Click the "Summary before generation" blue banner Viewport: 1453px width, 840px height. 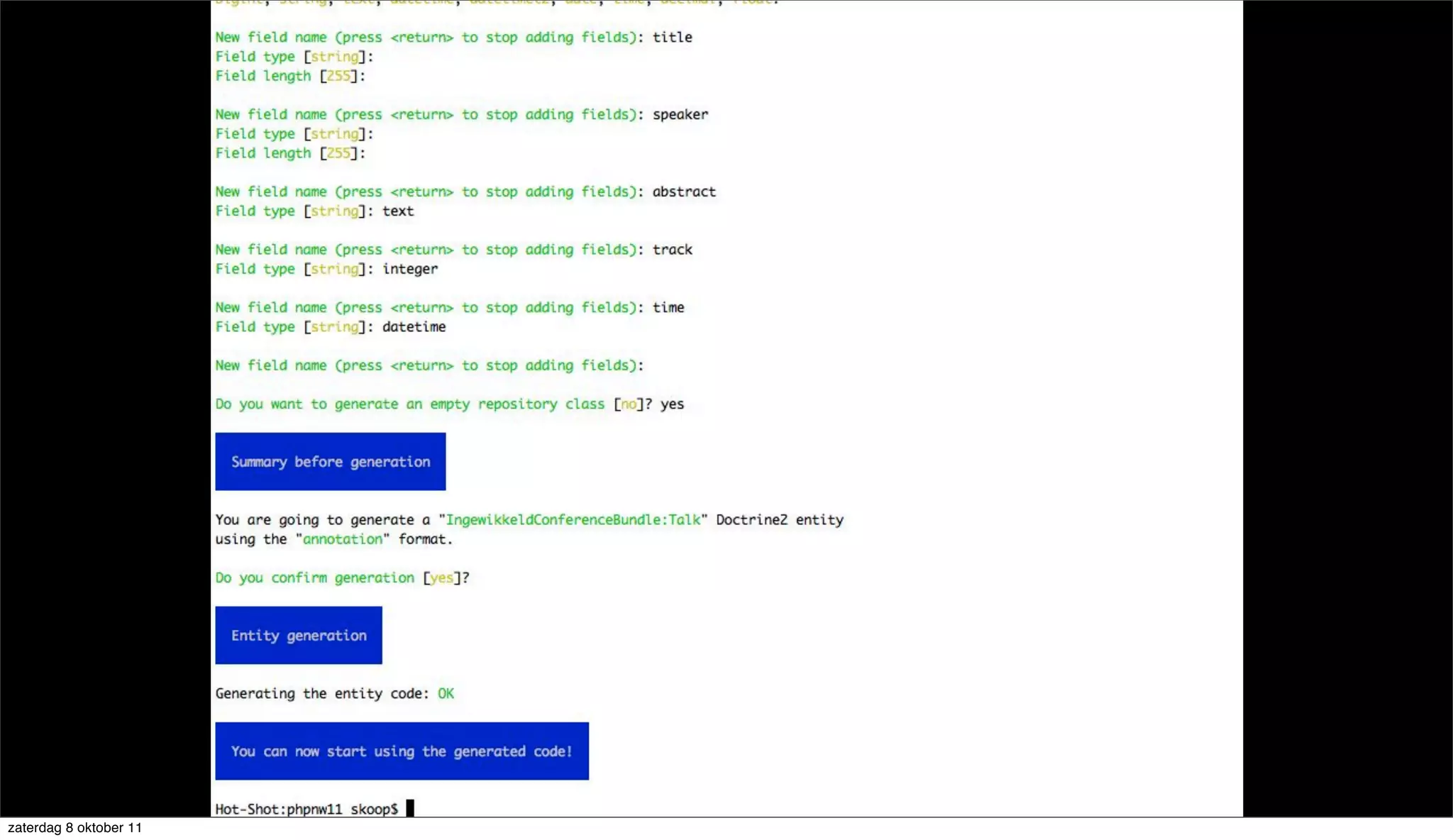(331, 461)
